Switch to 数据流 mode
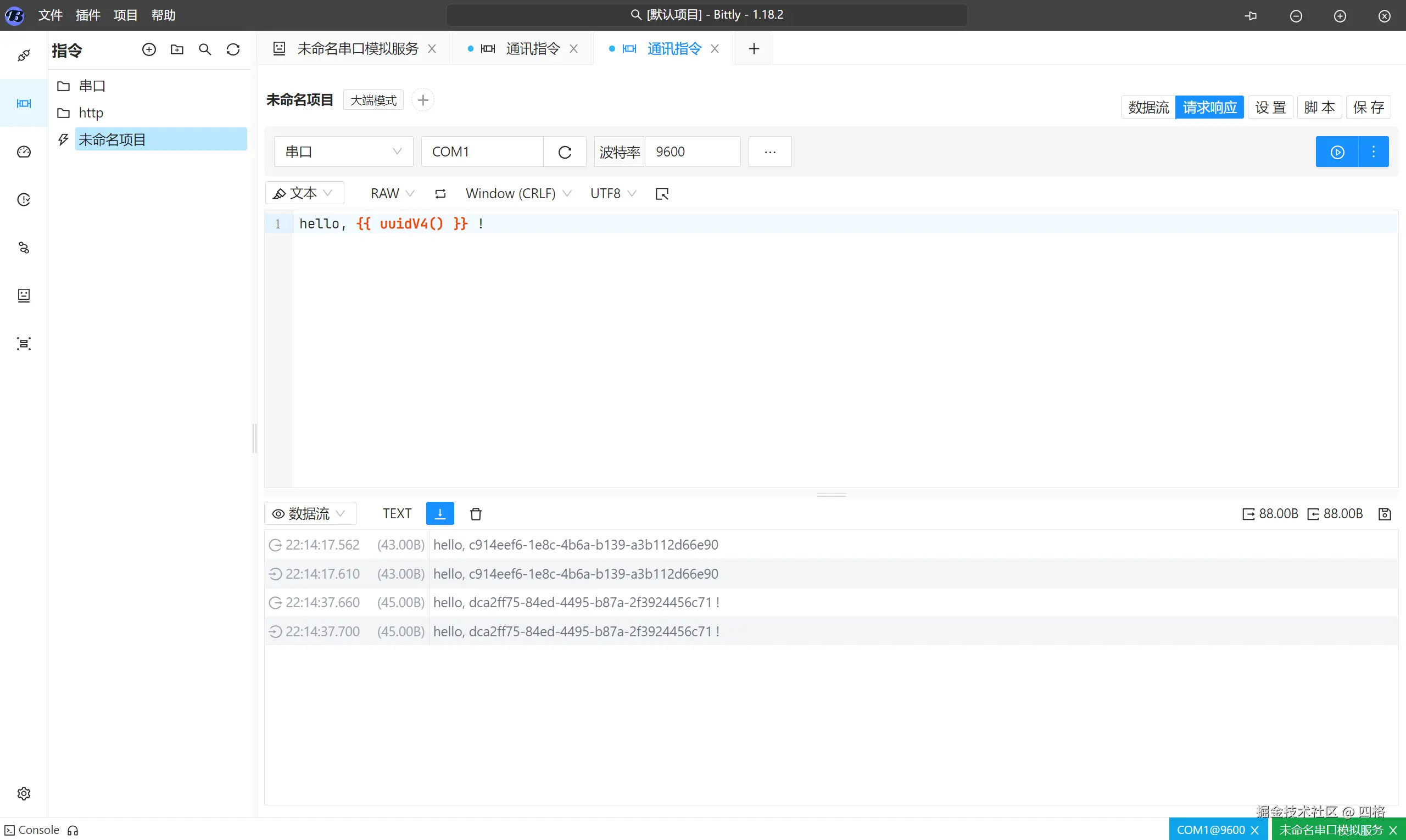This screenshot has height=840, width=1406. [1148, 108]
